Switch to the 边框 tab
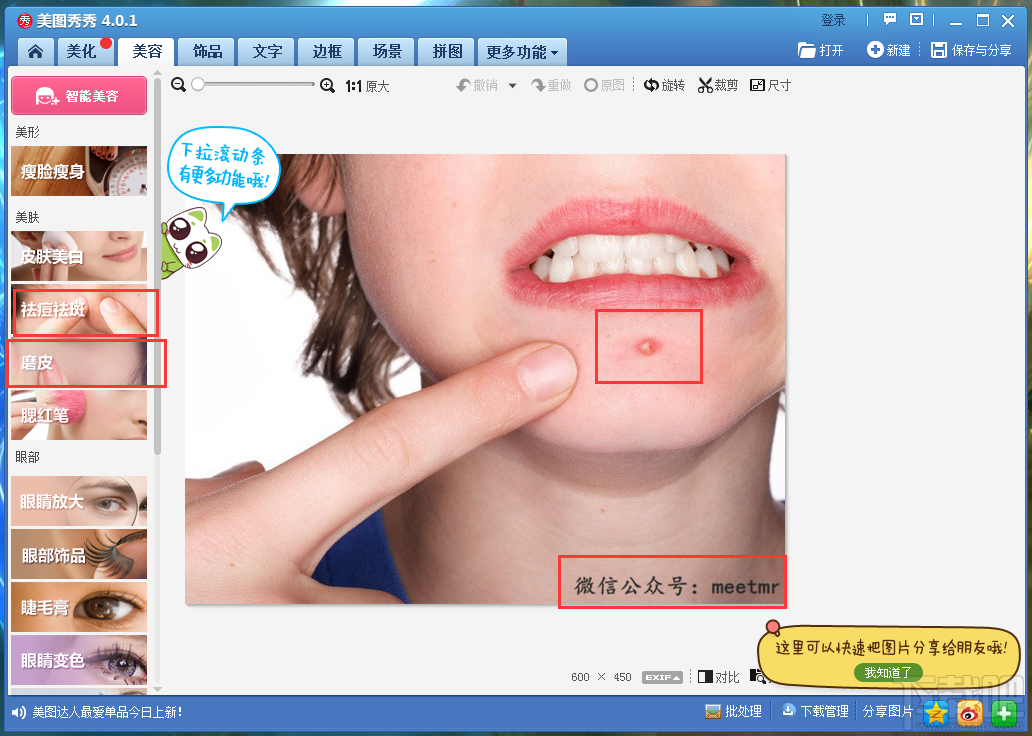1032x736 pixels. point(326,51)
